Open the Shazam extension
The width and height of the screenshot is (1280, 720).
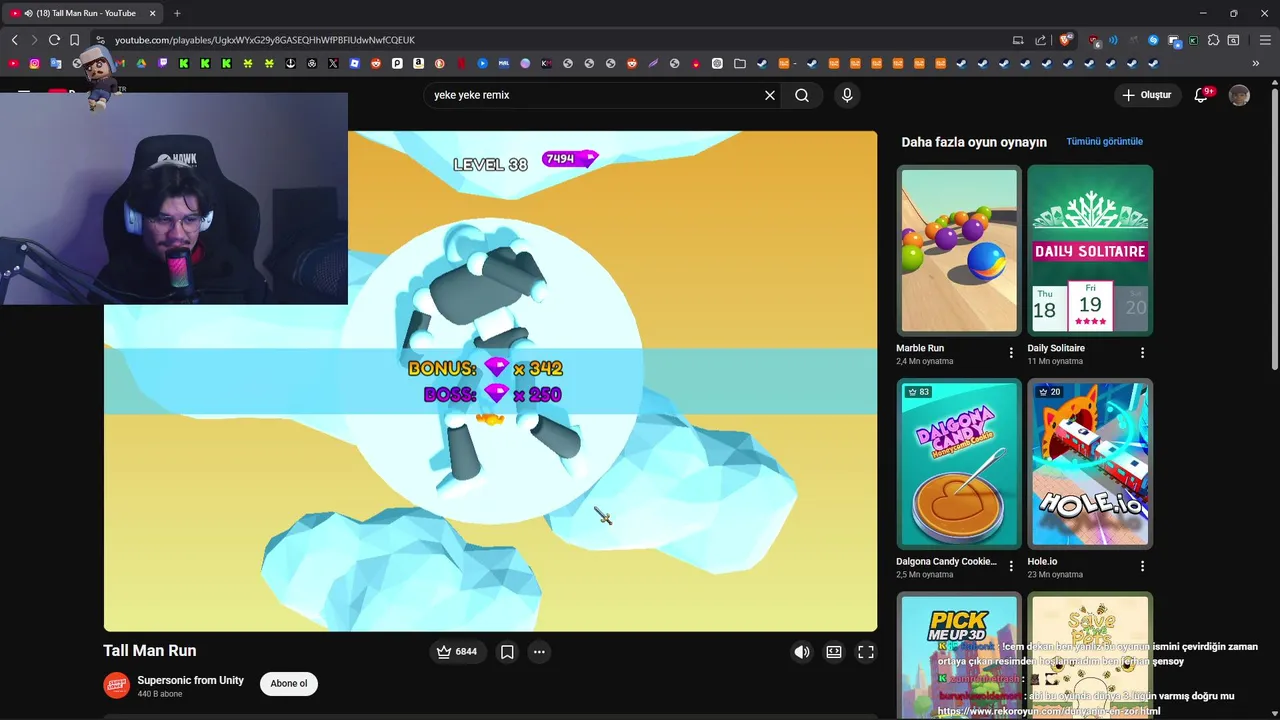click(1153, 40)
